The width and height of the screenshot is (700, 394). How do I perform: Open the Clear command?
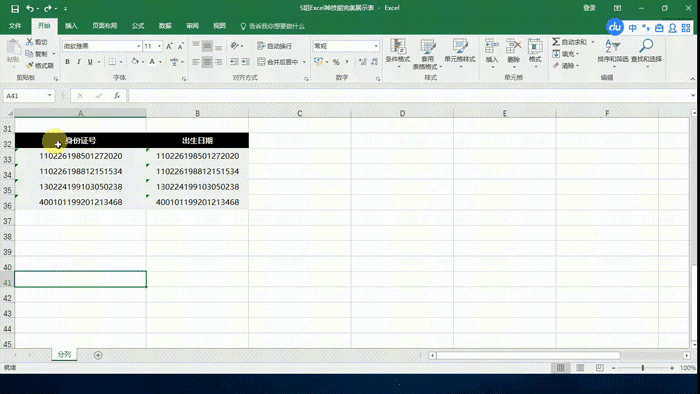click(x=563, y=66)
